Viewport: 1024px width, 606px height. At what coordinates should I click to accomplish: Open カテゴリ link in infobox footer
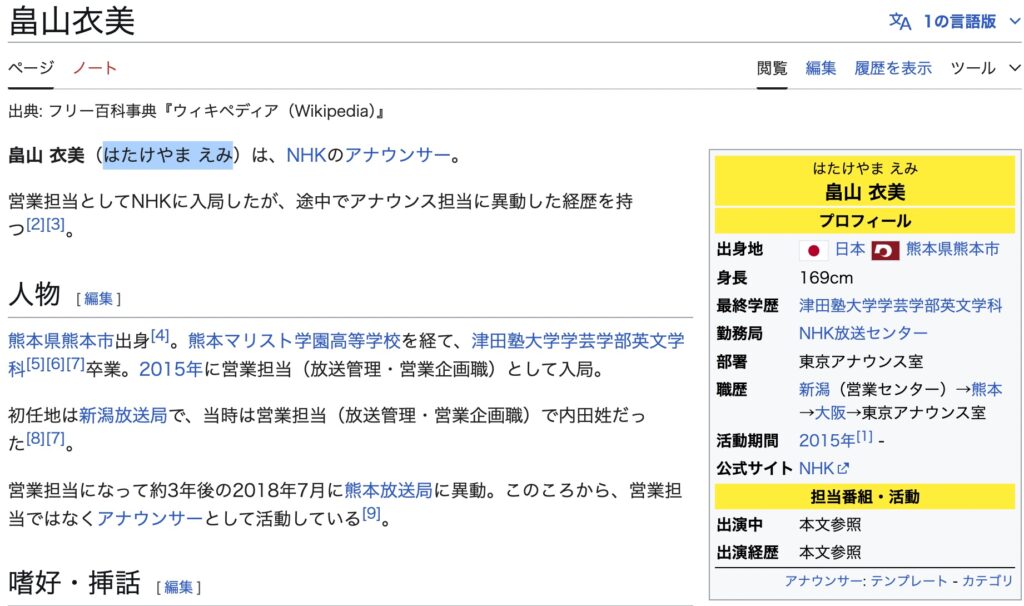pos(987,581)
